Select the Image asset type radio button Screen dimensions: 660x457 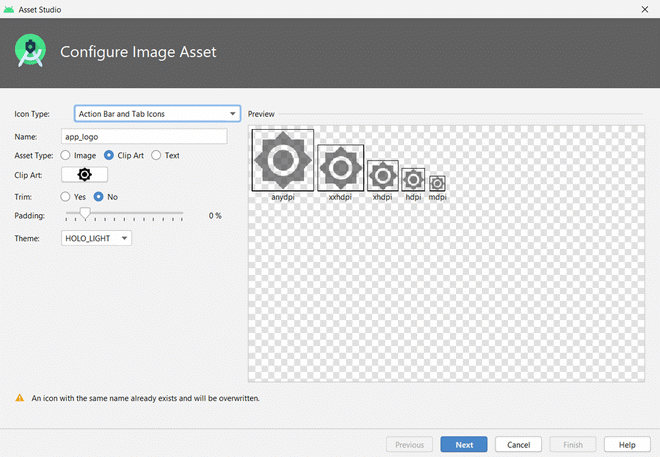point(66,155)
